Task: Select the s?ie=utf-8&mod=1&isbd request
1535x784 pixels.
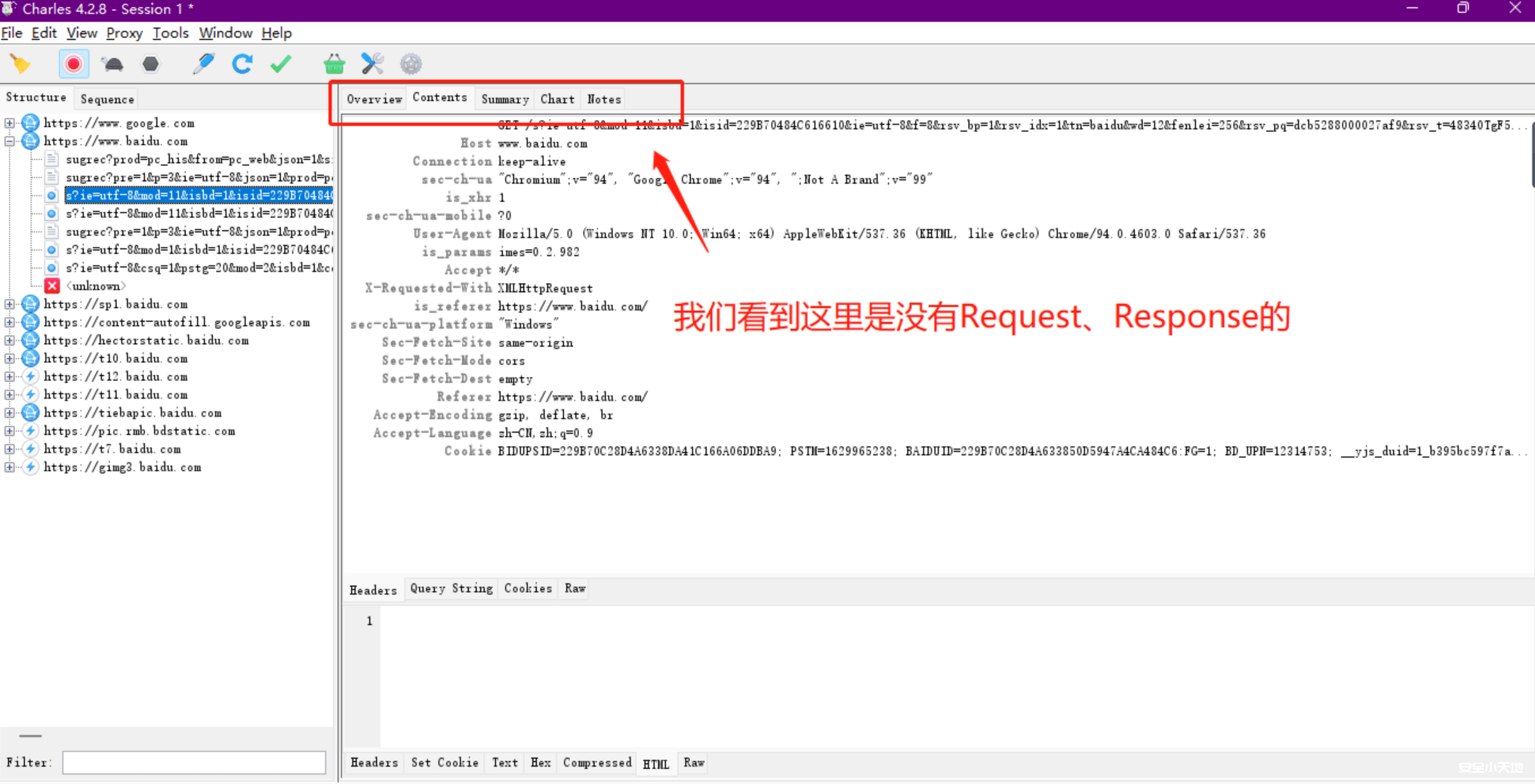Action: pos(199,250)
